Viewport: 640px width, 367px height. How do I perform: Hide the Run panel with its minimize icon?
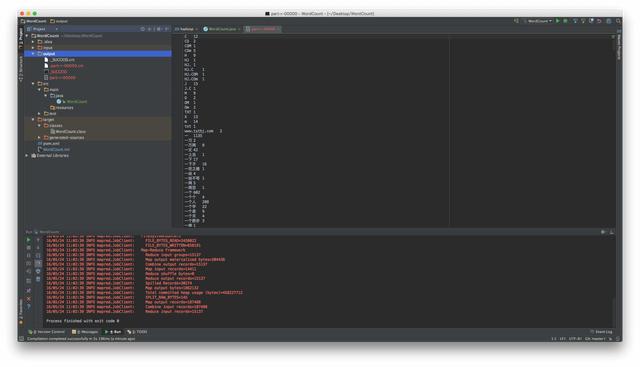point(611,232)
